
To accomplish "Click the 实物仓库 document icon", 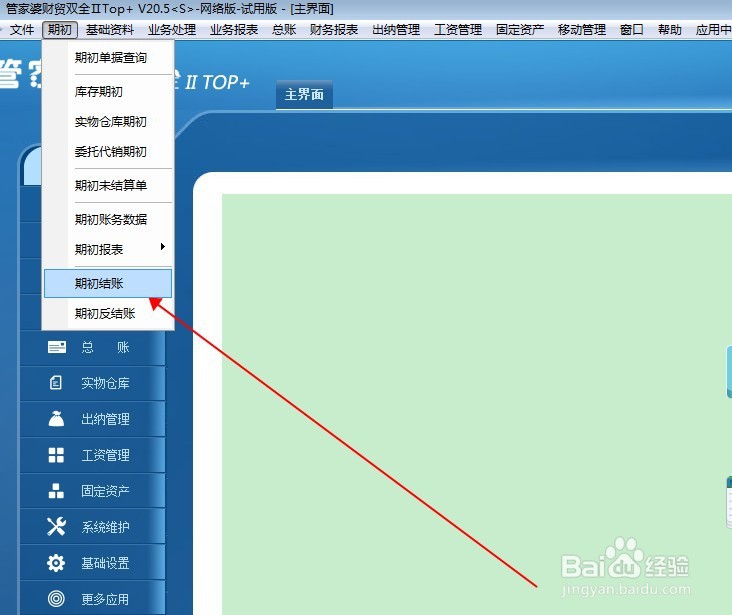I will (56, 383).
